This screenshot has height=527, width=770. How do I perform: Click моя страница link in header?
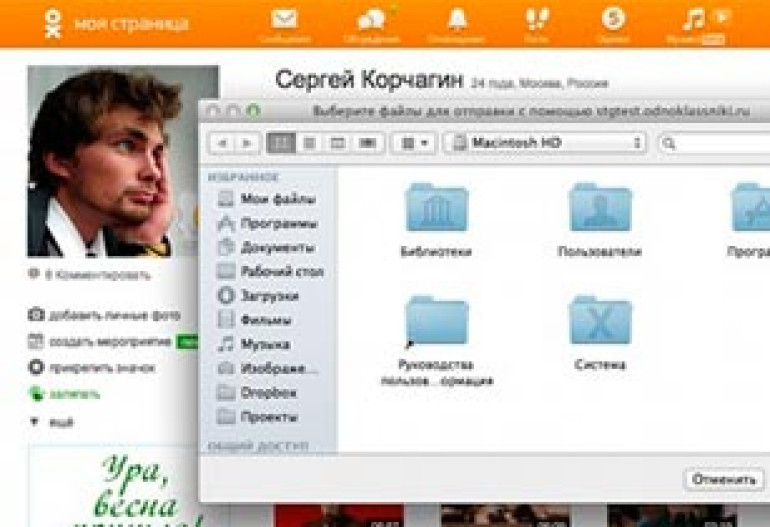click(x=131, y=24)
